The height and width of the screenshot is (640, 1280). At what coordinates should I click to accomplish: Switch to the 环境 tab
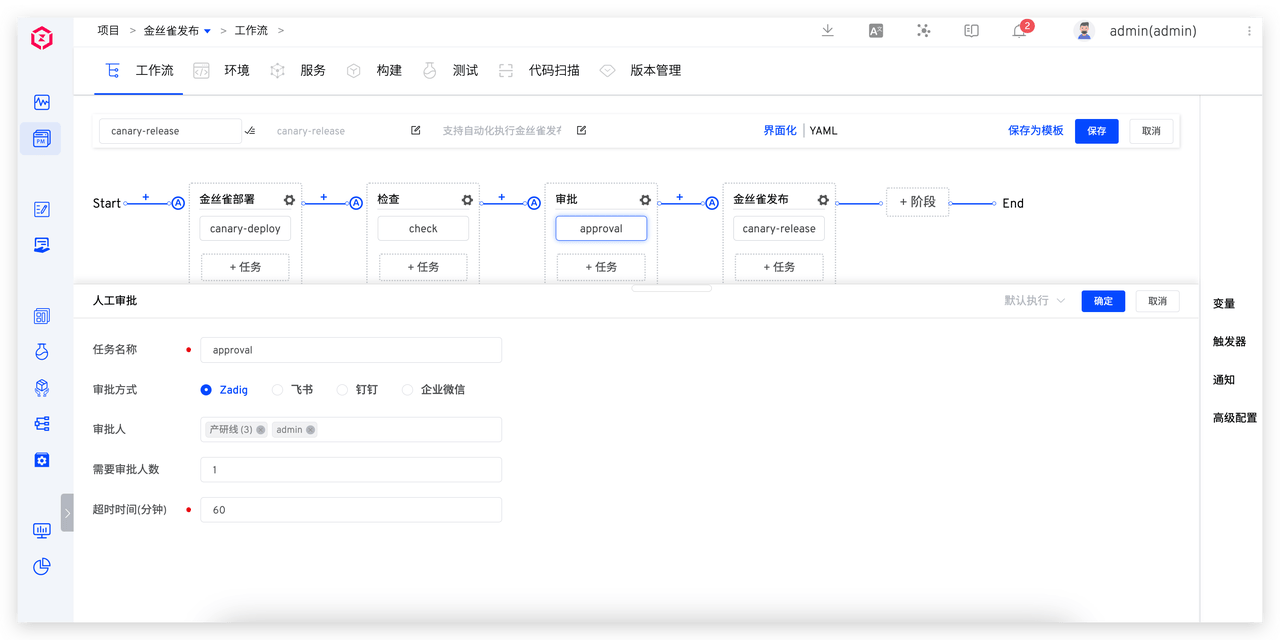coord(235,70)
